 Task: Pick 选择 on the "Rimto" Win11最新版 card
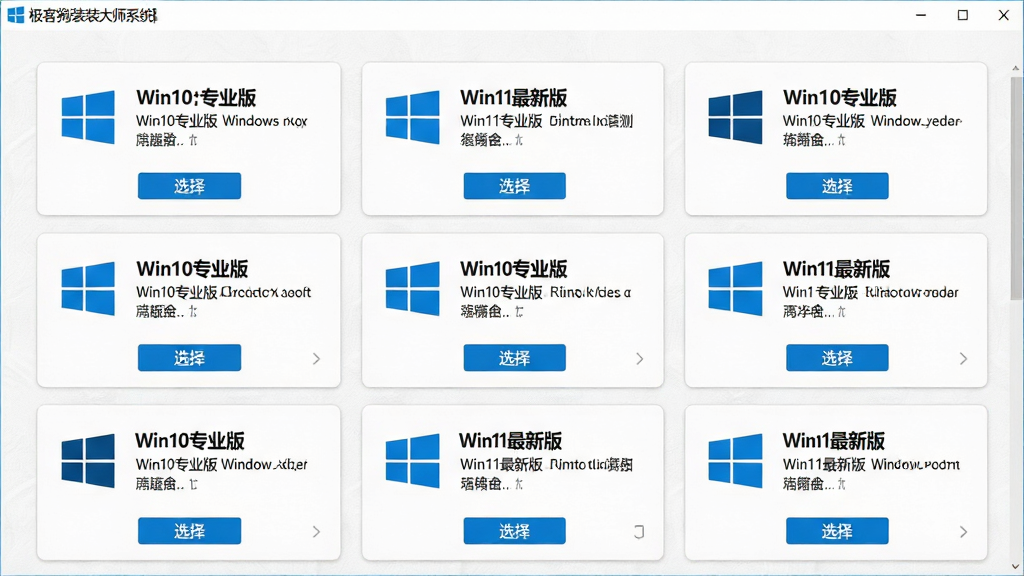(515, 531)
